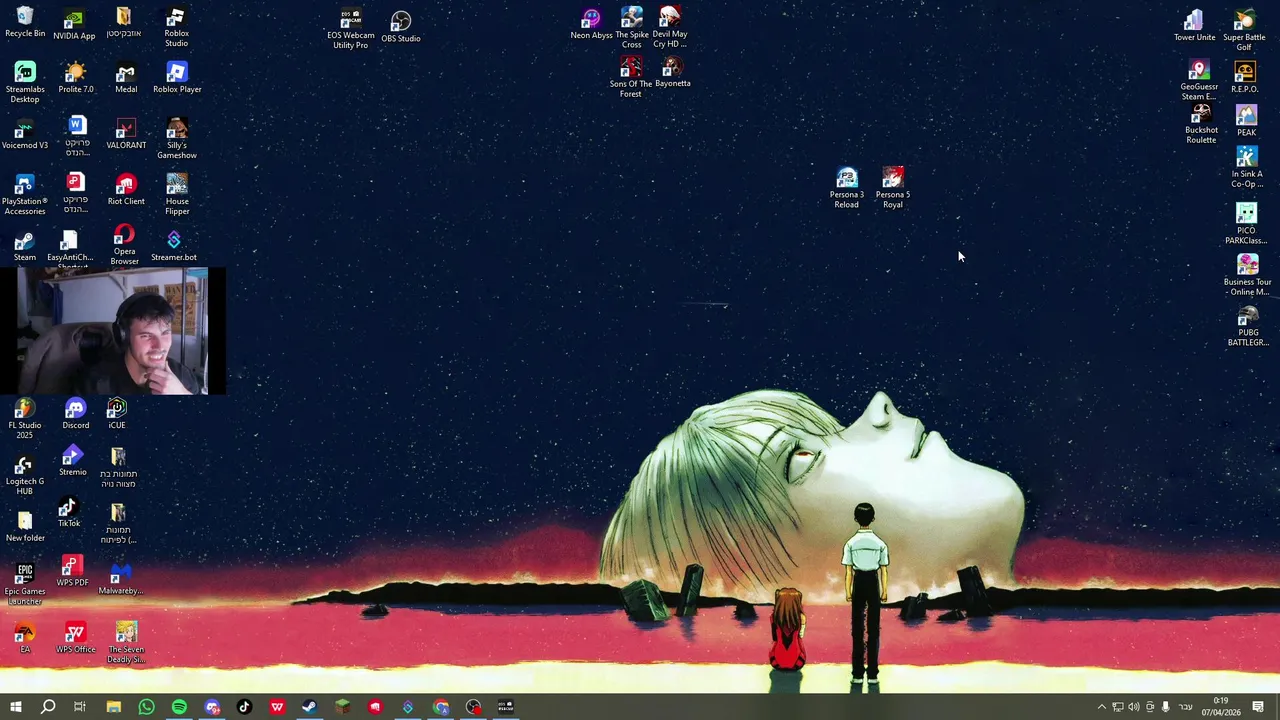Viewport: 1280px width, 720px height.
Task: Switch to WhatsApp on the taskbar
Action: click(x=146, y=707)
